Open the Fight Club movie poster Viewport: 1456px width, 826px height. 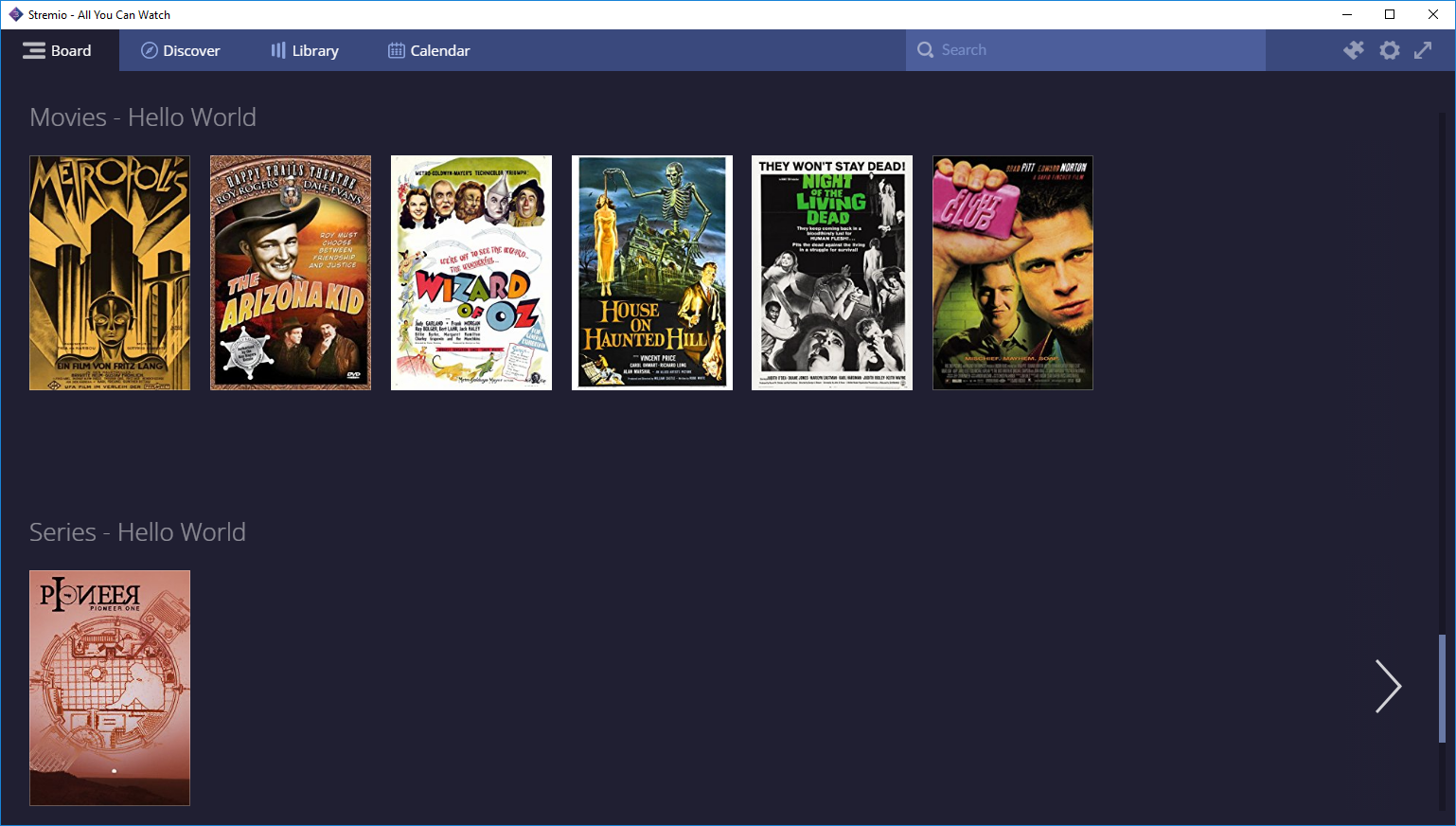click(x=1013, y=273)
